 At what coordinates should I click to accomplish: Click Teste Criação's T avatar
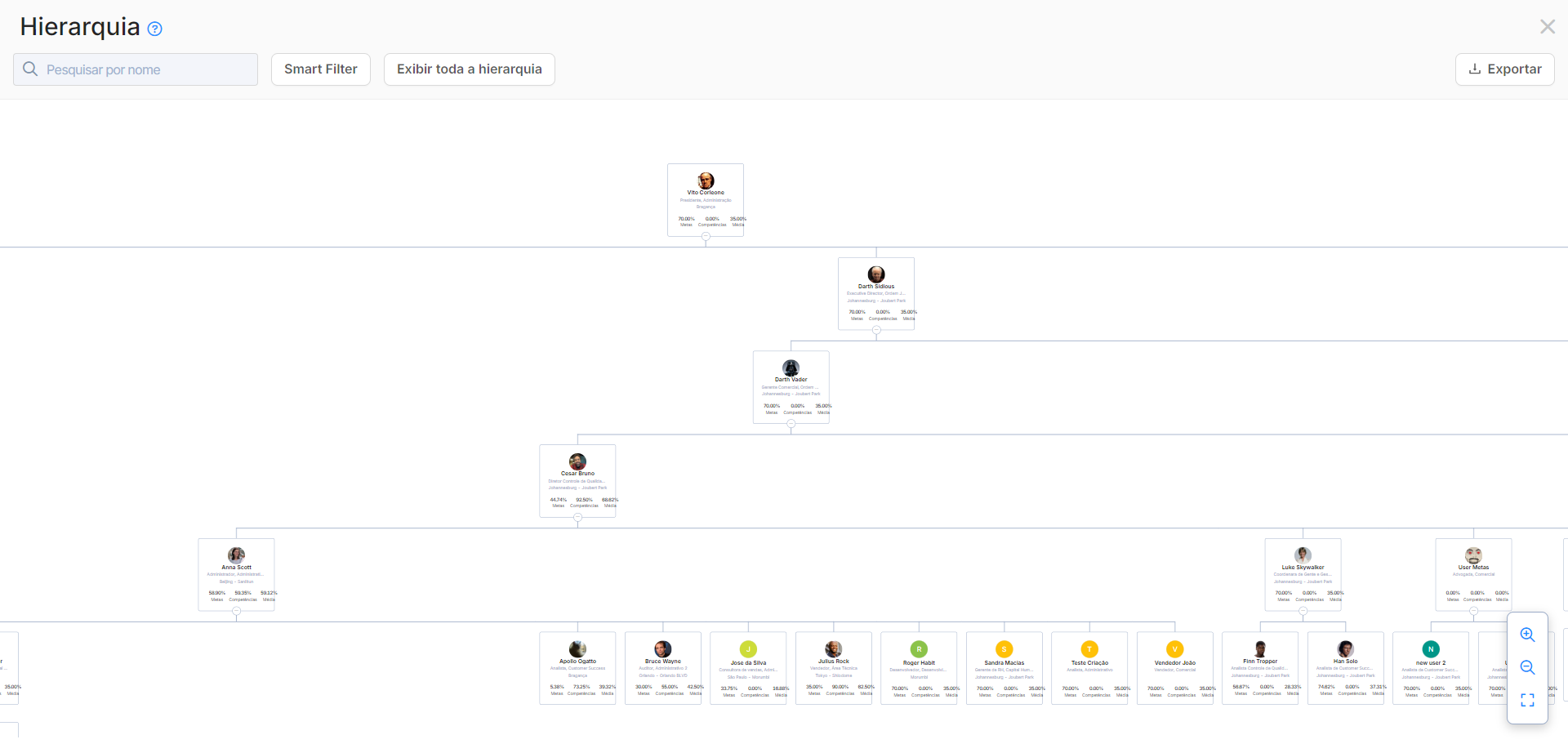pos(1089,649)
